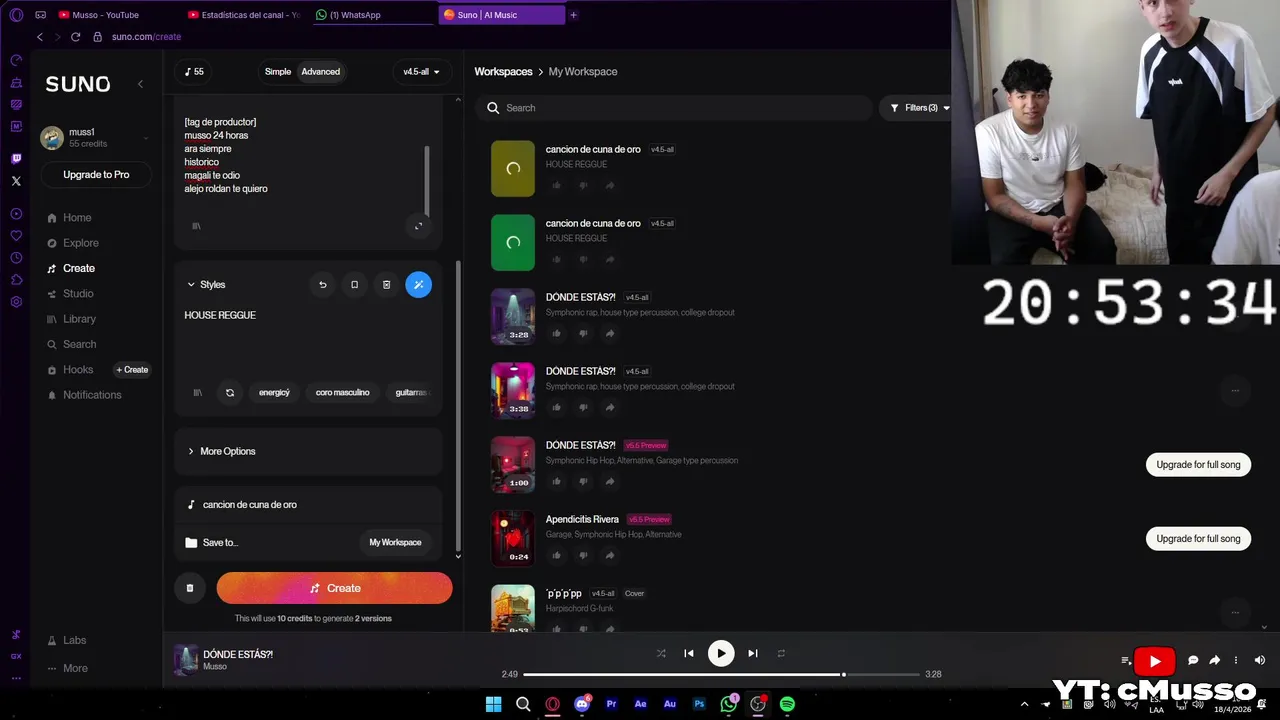This screenshot has height=720, width=1280.
Task: Like the DÓNDE ESTÁS?! track lasting 3:28
Action: [x=557, y=333]
